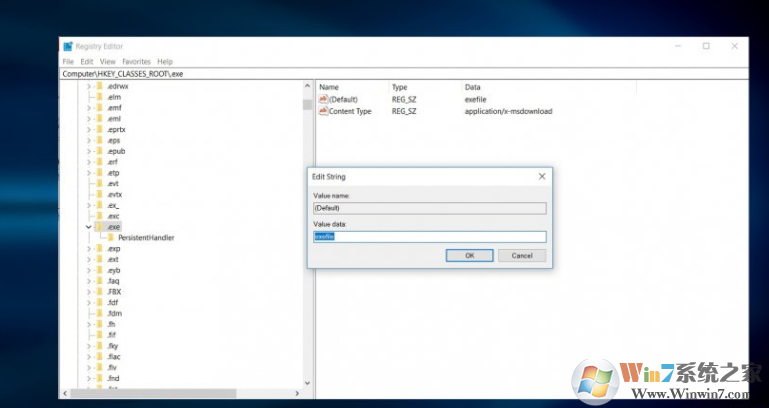Expand the .edrwx tree node
The width and height of the screenshot is (769, 408).
point(88,86)
